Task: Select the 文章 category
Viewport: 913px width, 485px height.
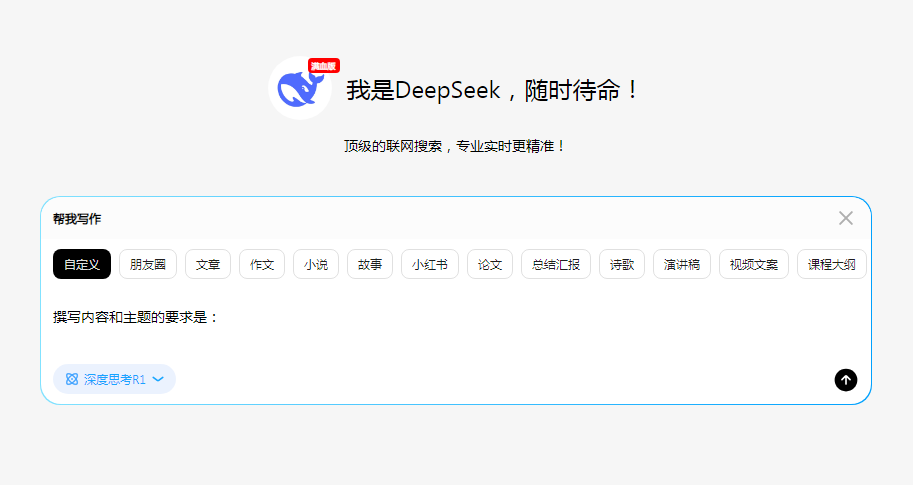Action: (x=208, y=264)
